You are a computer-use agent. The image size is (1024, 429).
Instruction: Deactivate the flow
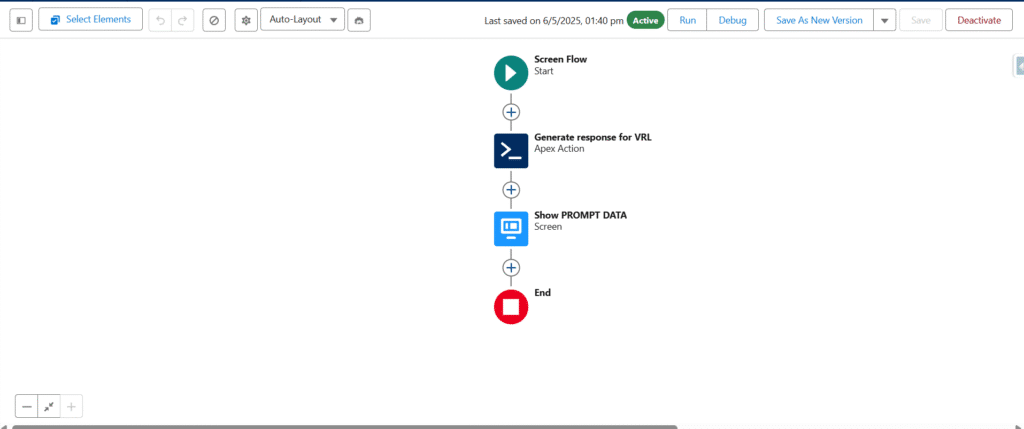[x=979, y=20]
